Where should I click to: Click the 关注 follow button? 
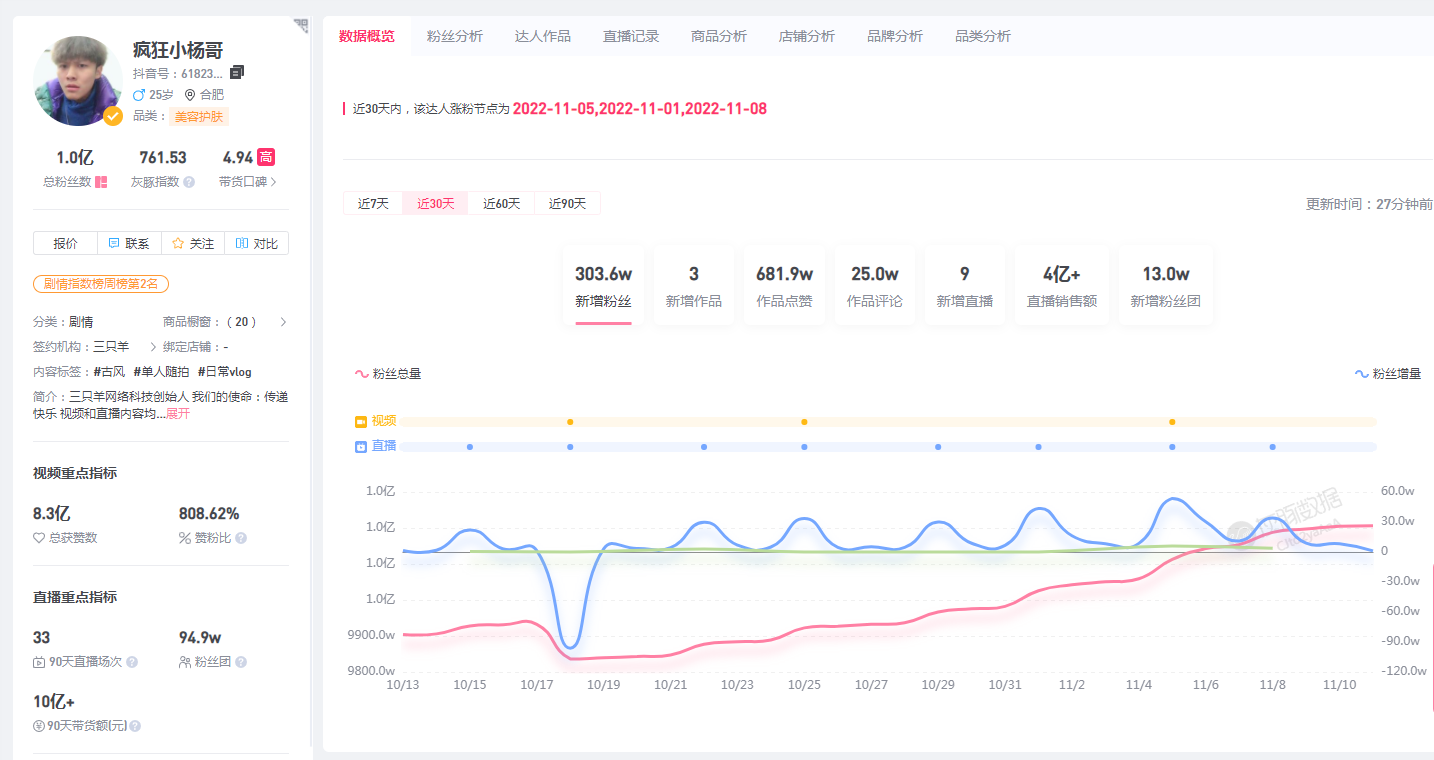(193, 243)
